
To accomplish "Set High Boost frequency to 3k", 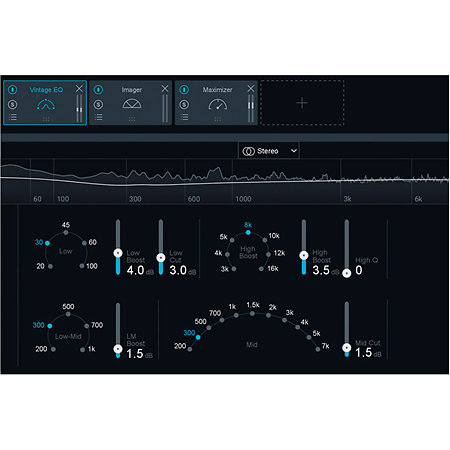I will pos(234,269).
